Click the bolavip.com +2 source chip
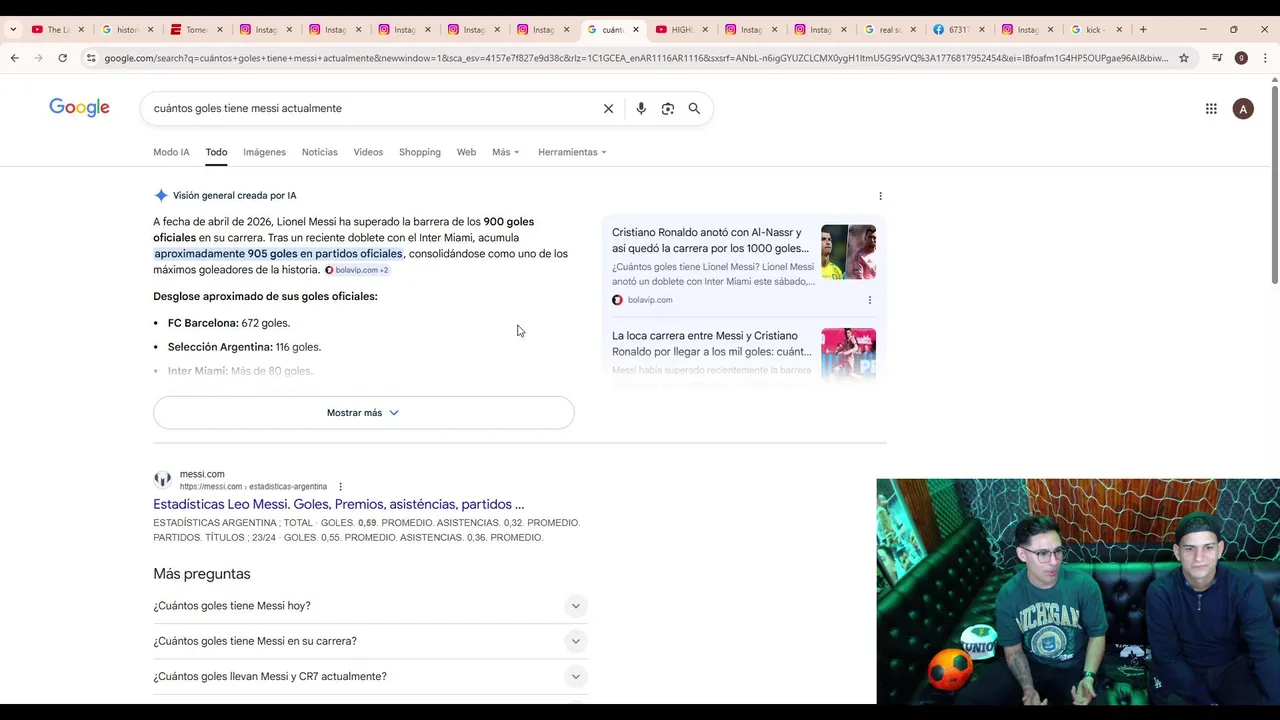1280x720 pixels. coord(356,270)
